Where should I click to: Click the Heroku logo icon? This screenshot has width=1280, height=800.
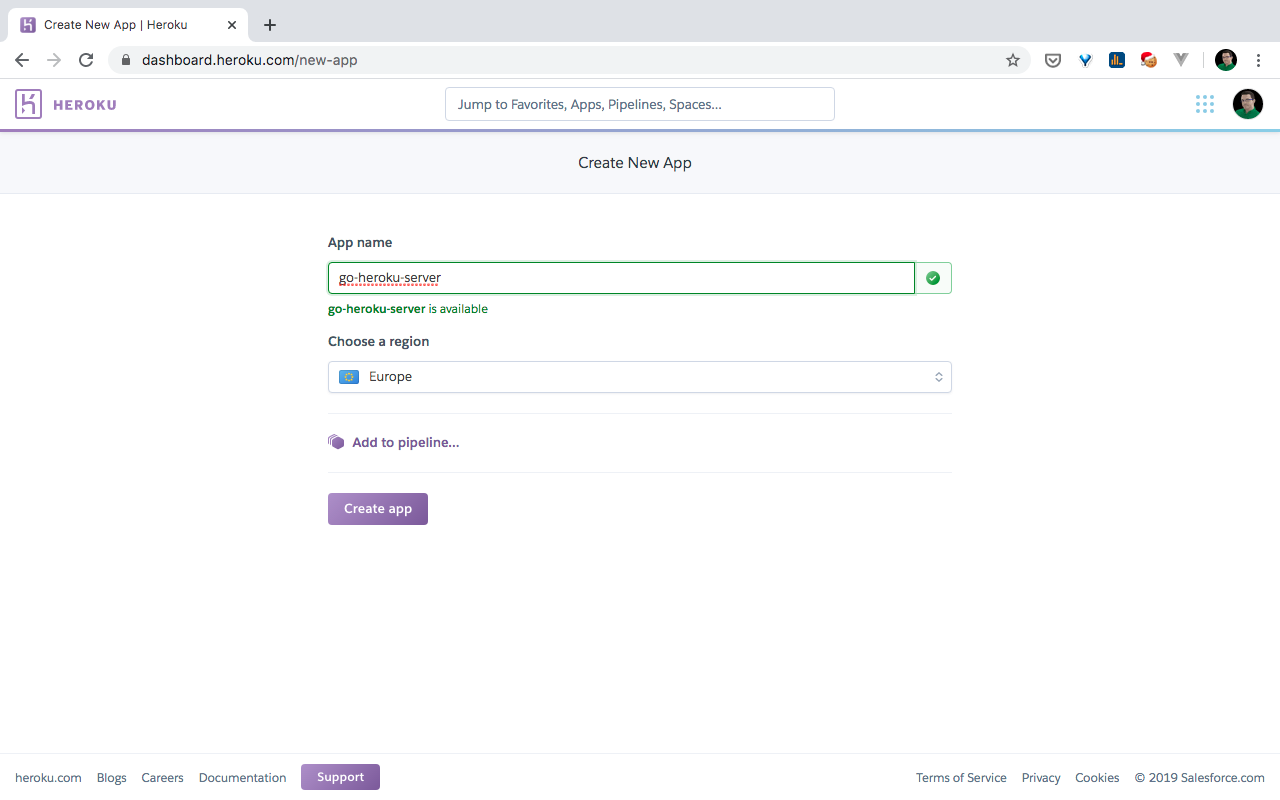point(28,104)
